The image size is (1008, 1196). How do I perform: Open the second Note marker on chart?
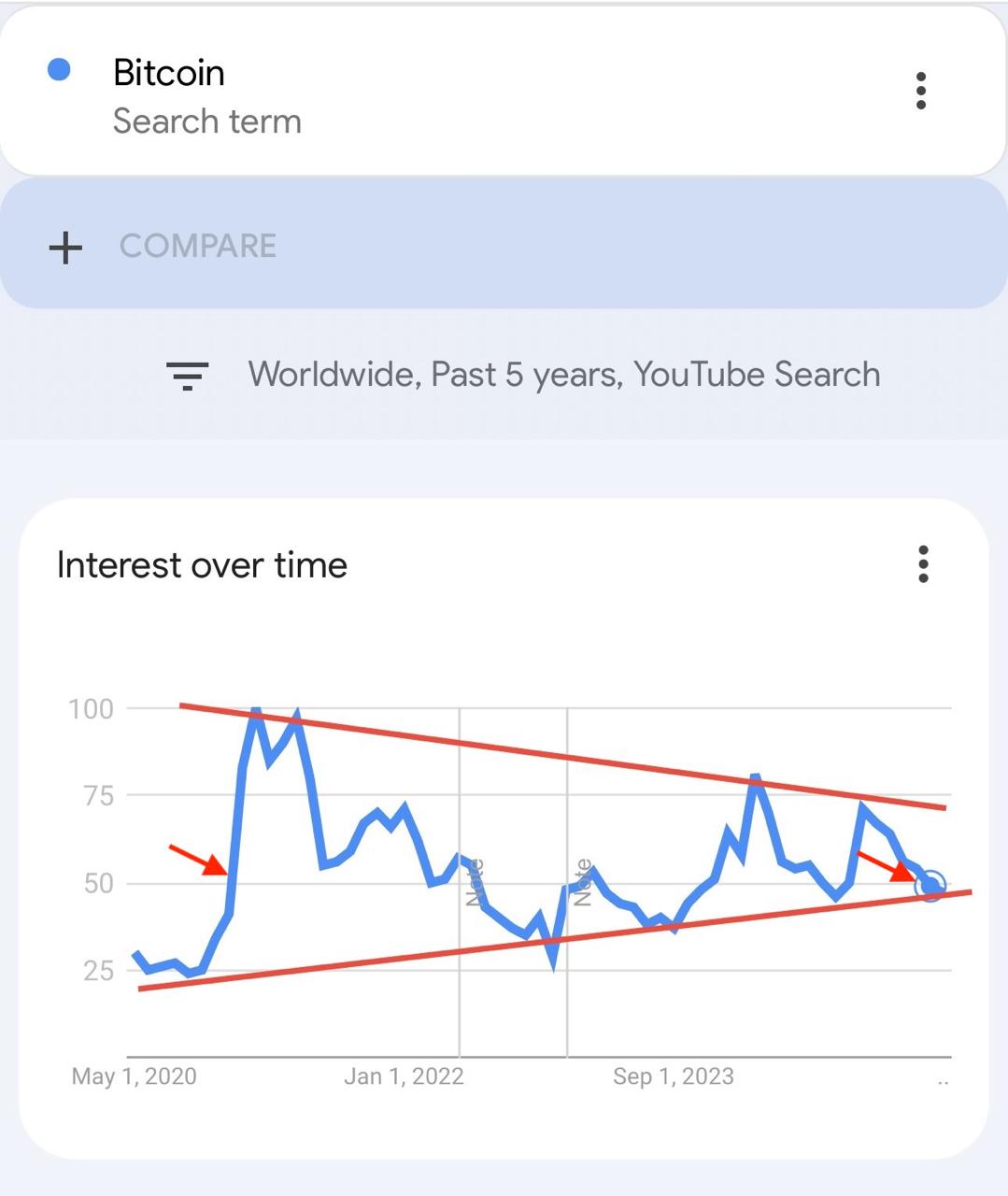pos(582,883)
